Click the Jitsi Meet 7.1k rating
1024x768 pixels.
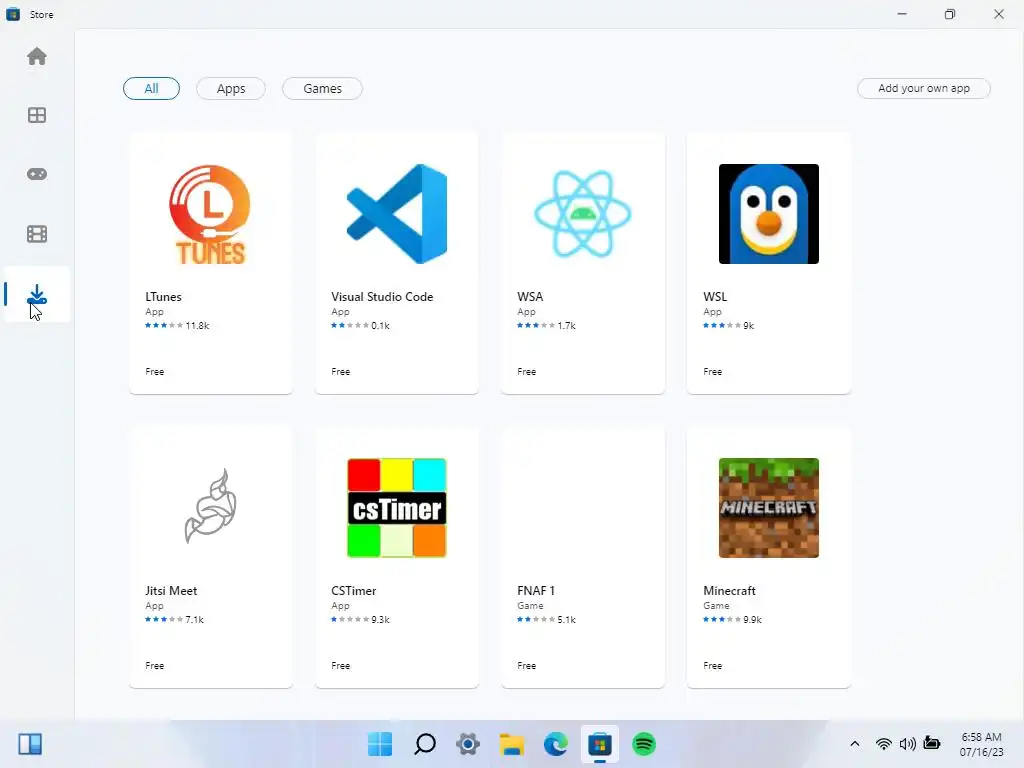pos(174,620)
